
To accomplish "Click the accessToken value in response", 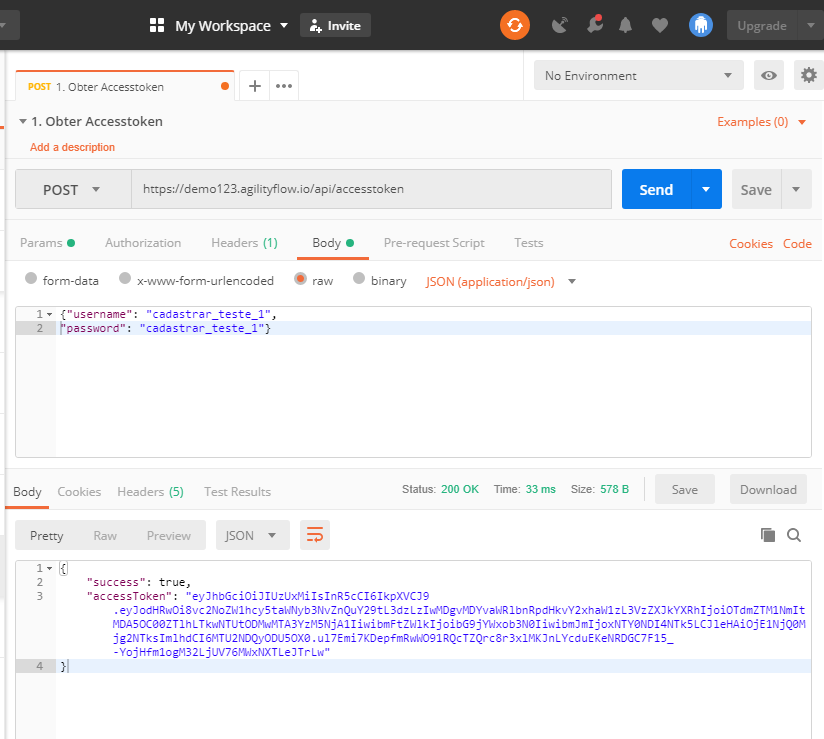I will [459, 624].
